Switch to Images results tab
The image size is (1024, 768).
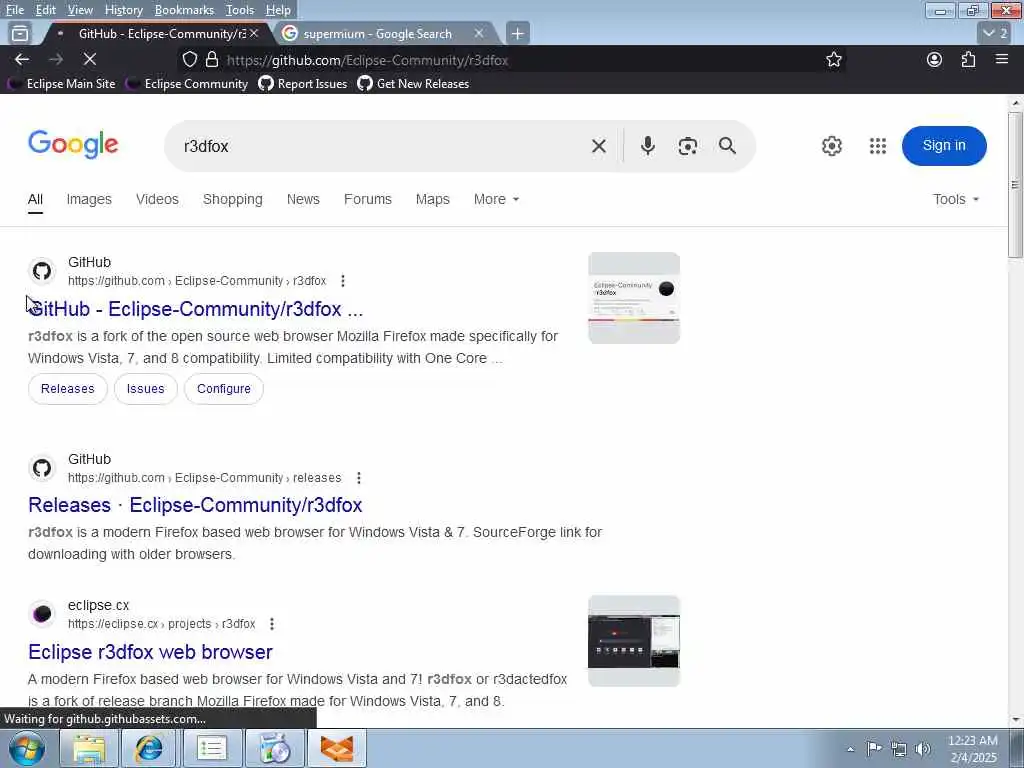(x=89, y=199)
